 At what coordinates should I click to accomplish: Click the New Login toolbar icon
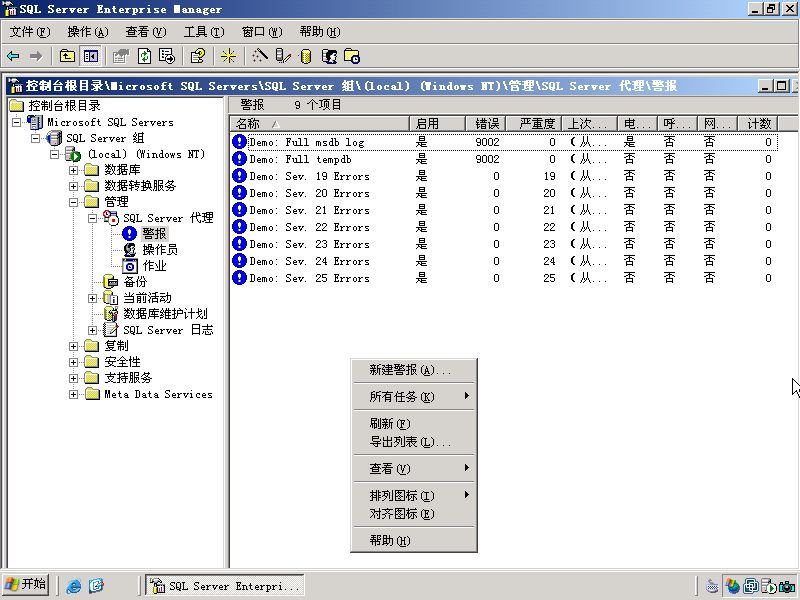(329, 56)
